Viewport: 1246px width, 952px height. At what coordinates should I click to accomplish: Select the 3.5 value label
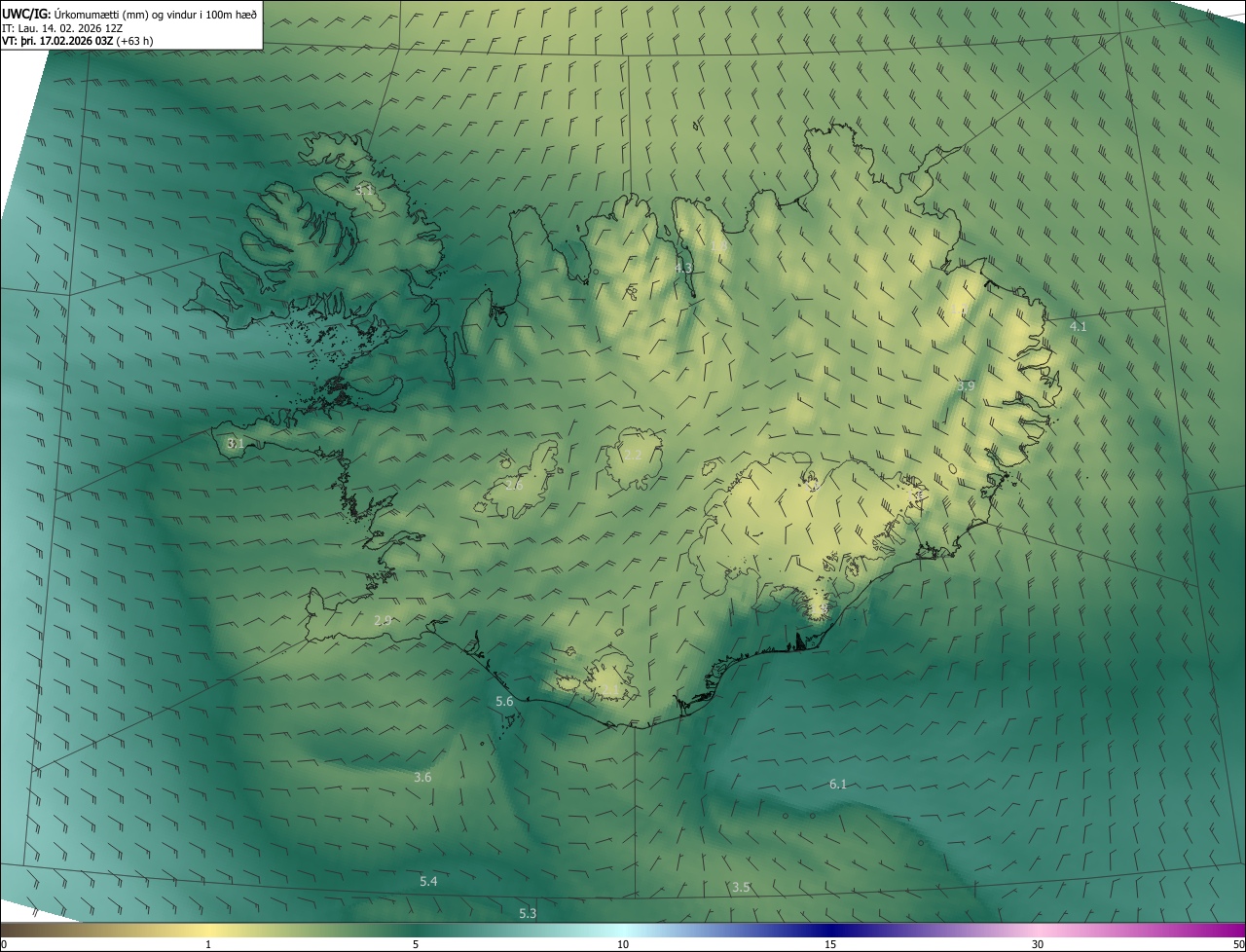tap(741, 887)
